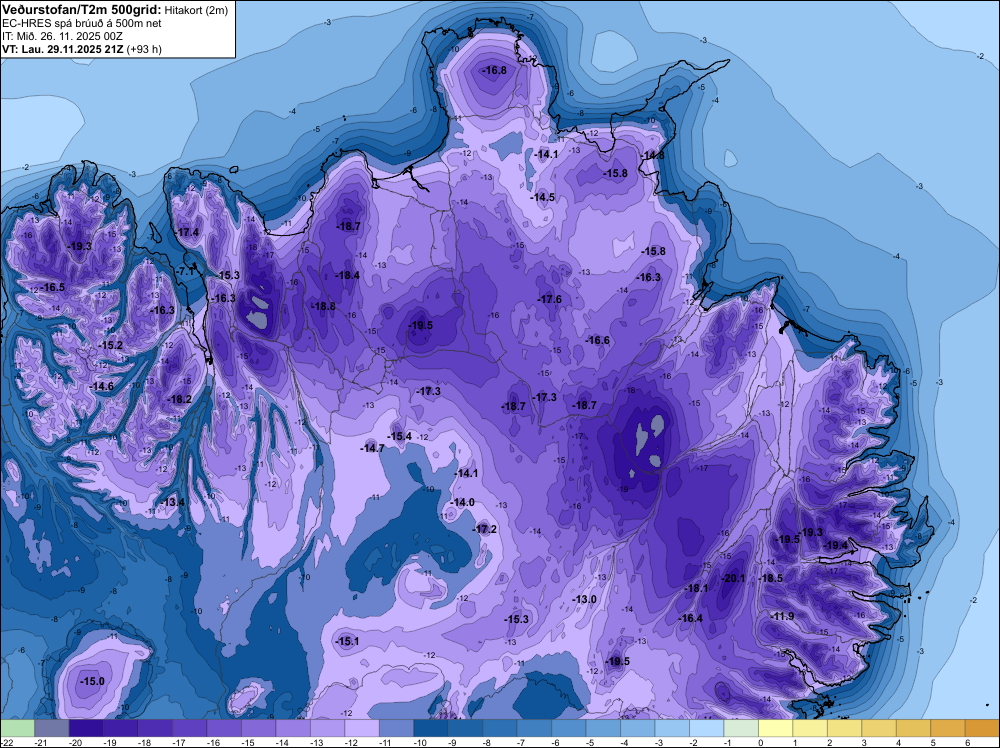
Task: Select the -18.1 temperature label
Action: coord(696,589)
